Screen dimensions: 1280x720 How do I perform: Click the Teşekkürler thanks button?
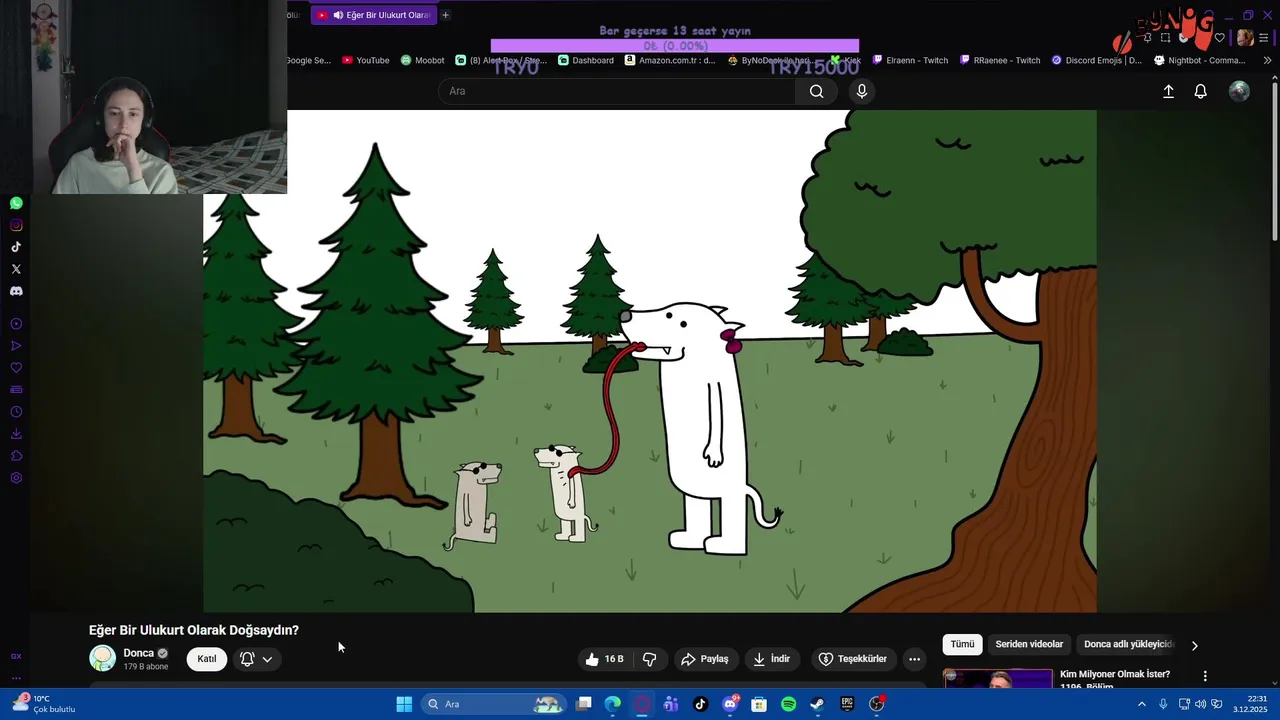click(853, 659)
